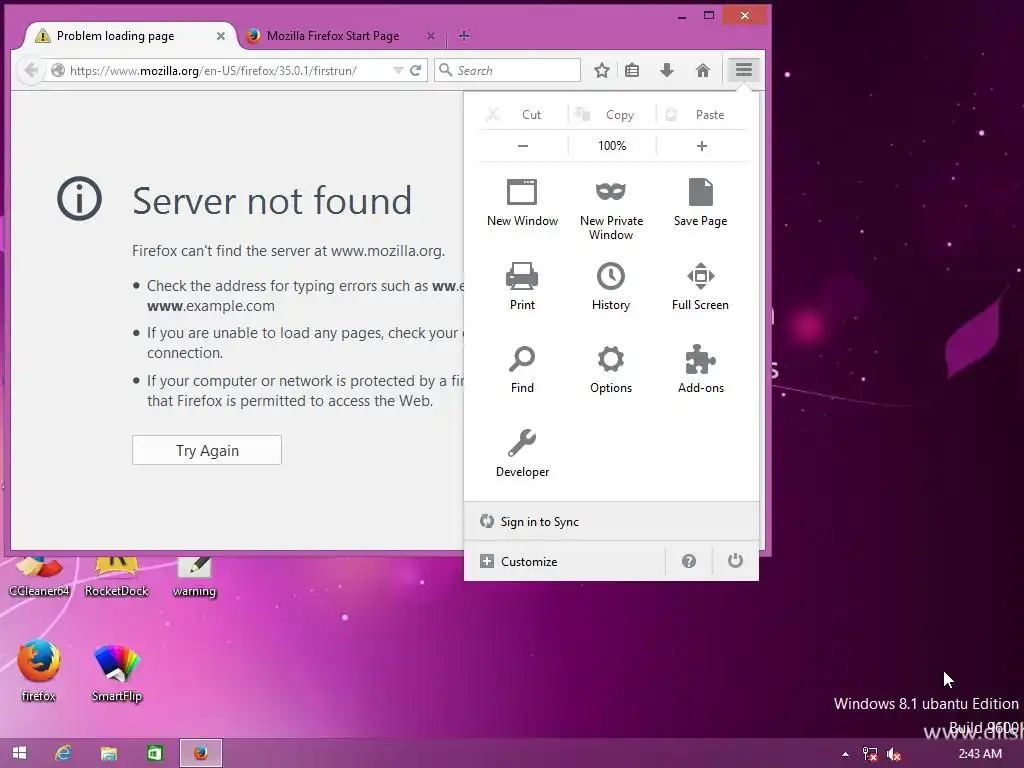Open History from menu panel

click(x=611, y=287)
